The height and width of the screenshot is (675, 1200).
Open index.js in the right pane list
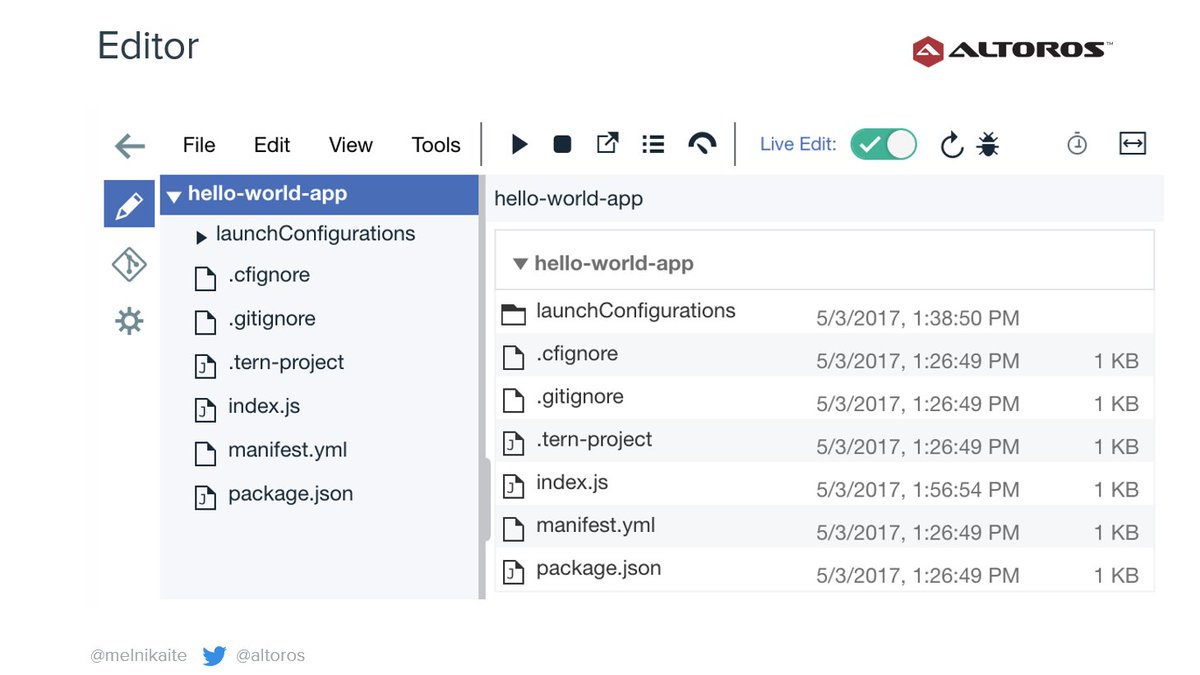tap(572, 483)
